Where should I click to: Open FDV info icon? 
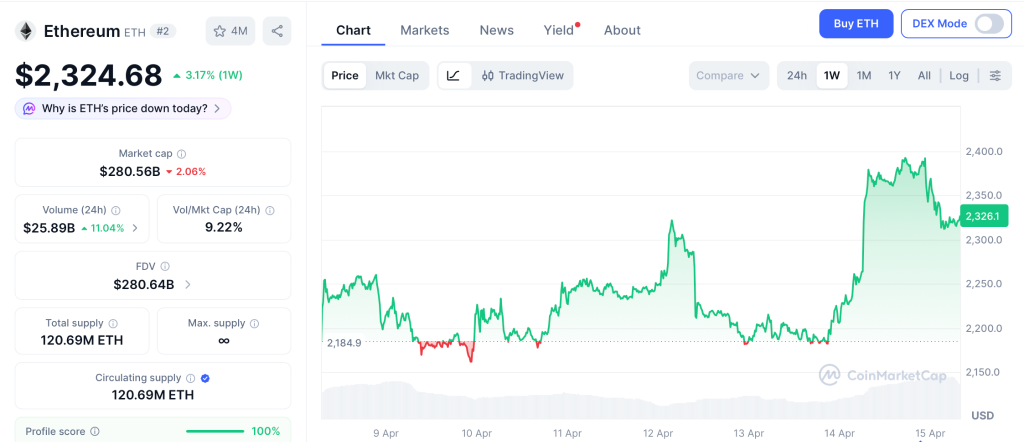click(165, 266)
